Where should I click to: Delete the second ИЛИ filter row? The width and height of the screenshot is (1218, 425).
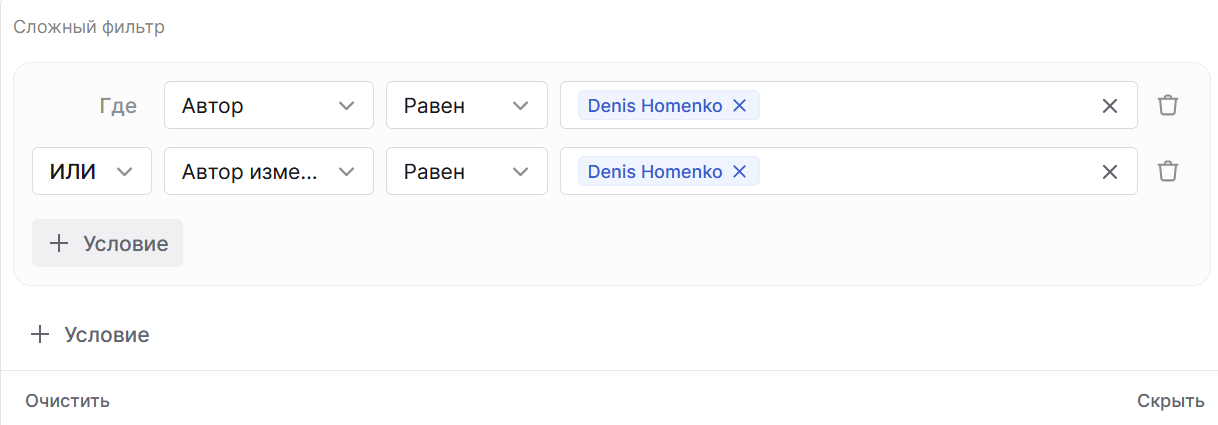pos(1167,172)
